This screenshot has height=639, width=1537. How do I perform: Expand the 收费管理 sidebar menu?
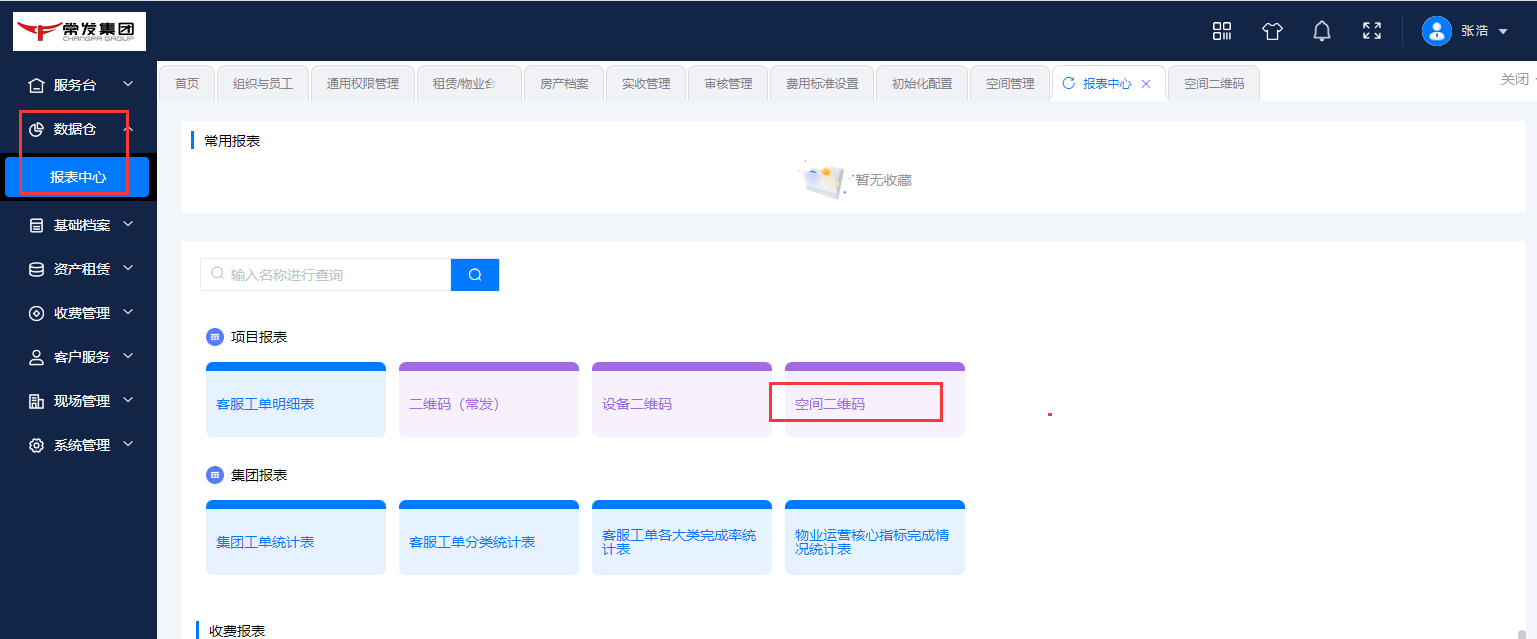78,313
